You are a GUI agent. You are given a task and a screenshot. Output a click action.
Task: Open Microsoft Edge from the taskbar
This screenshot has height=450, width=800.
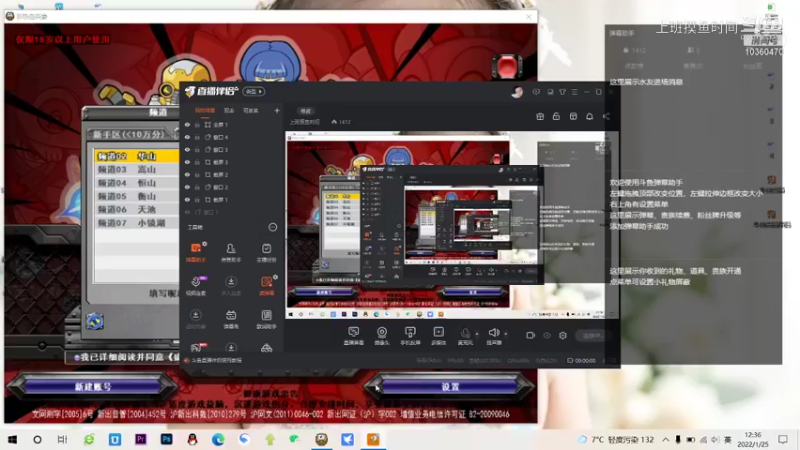coord(218,439)
